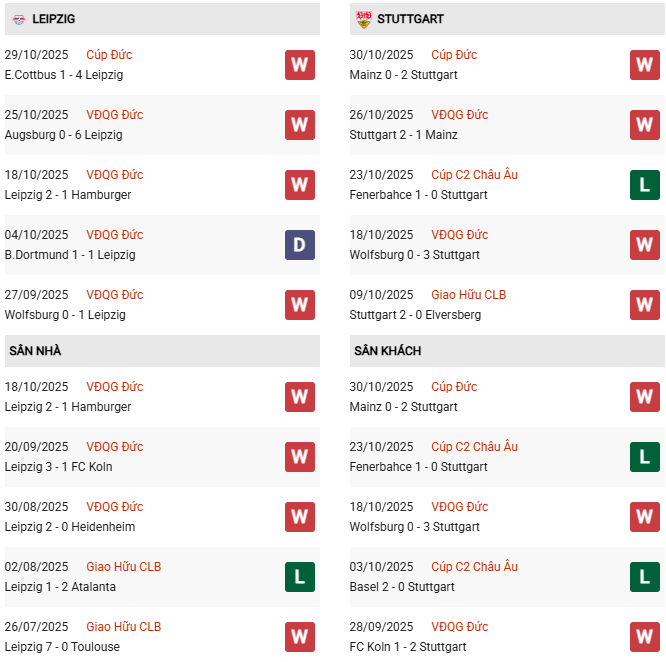Select the SÂN NHÀ section header
This screenshot has height=662, width=666.
[36, 351]
